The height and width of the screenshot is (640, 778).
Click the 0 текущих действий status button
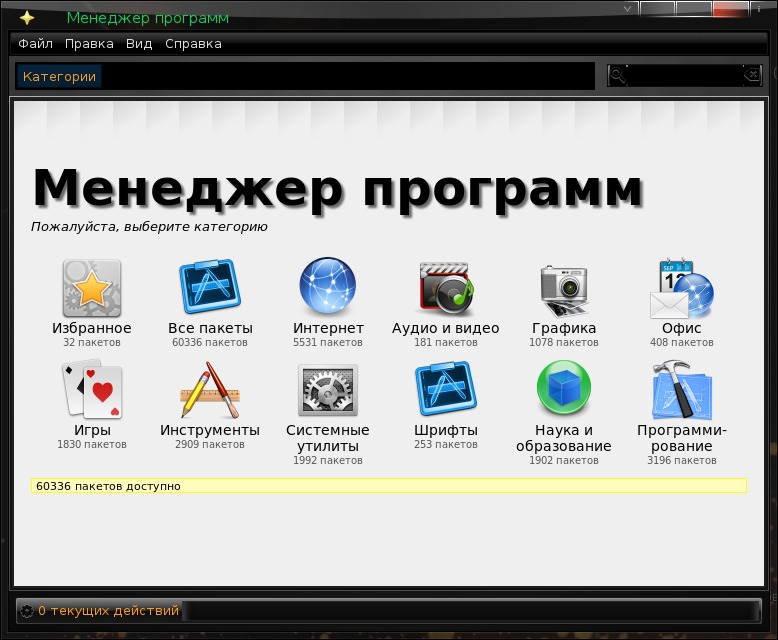tap(99, 611)
